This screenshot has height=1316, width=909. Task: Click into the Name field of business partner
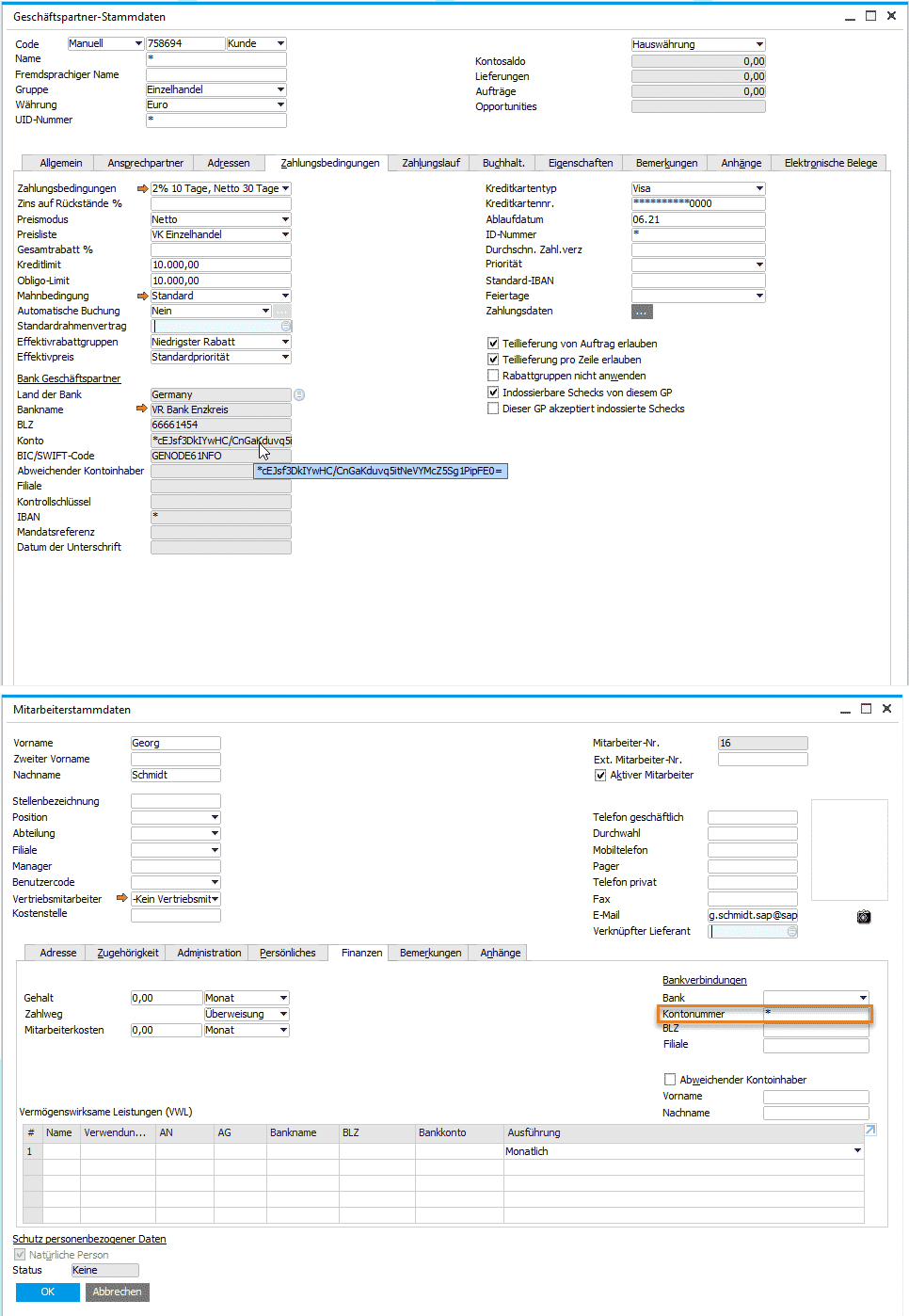coord(216,59)
